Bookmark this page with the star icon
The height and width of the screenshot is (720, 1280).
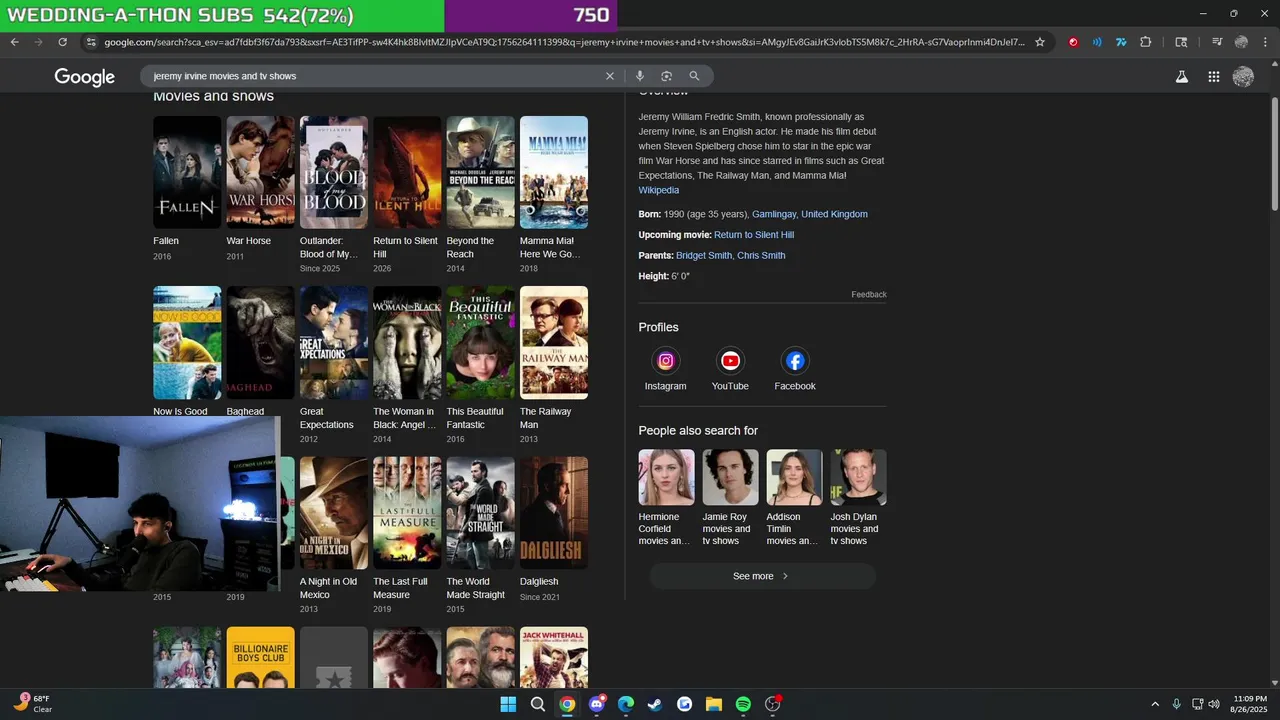pyautogui.click(x=1040, y=42)
